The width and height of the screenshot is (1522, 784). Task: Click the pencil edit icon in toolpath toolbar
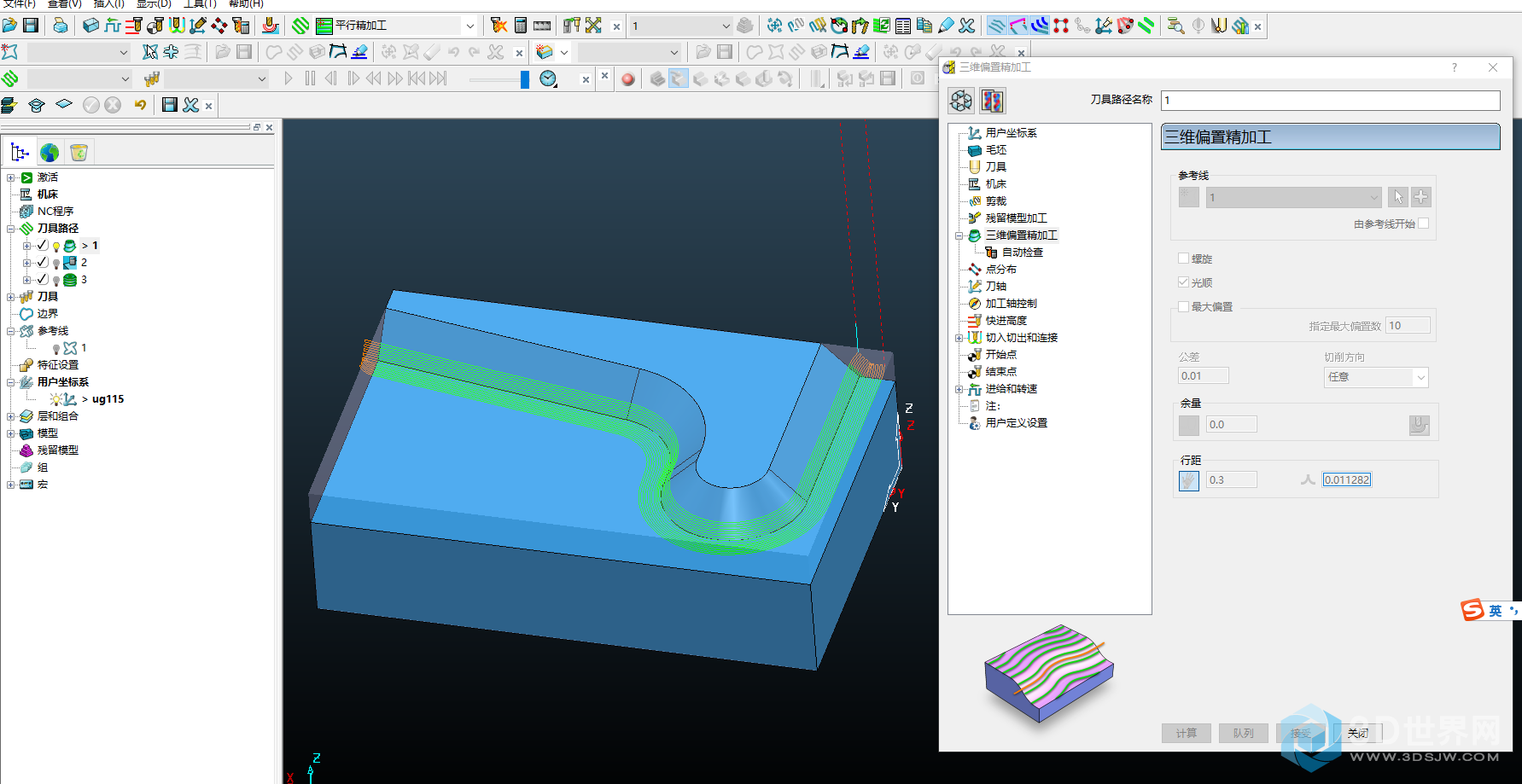[x=946, y=26]
